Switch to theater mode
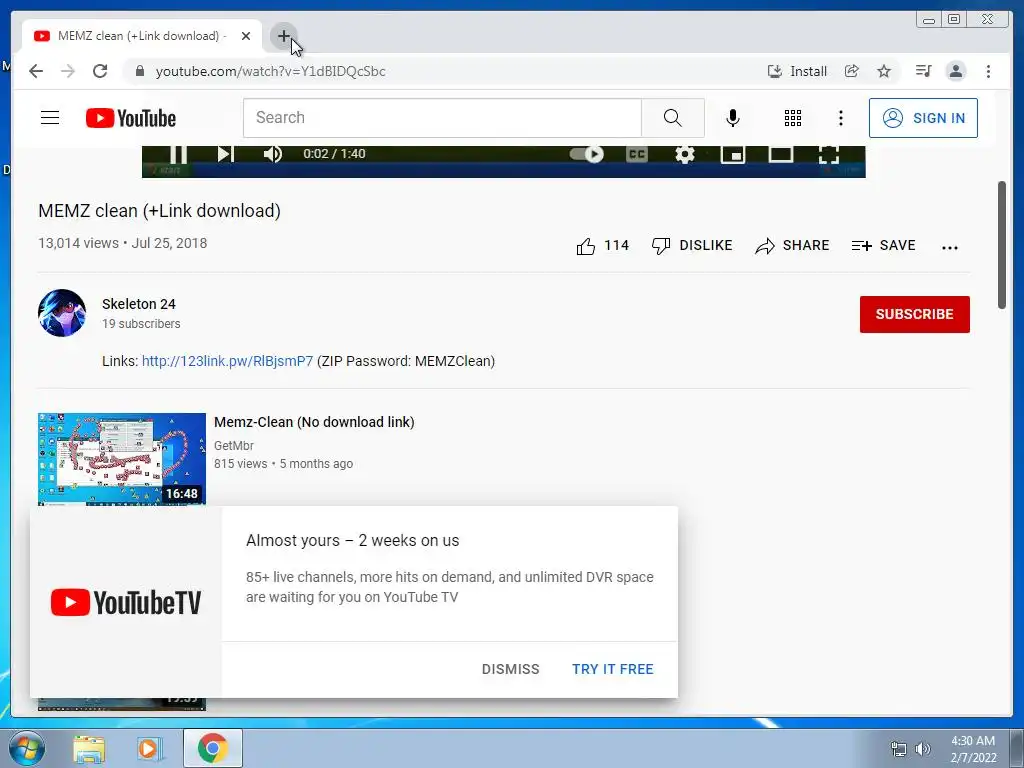1024x768 pixels. [x=780, y=154]
